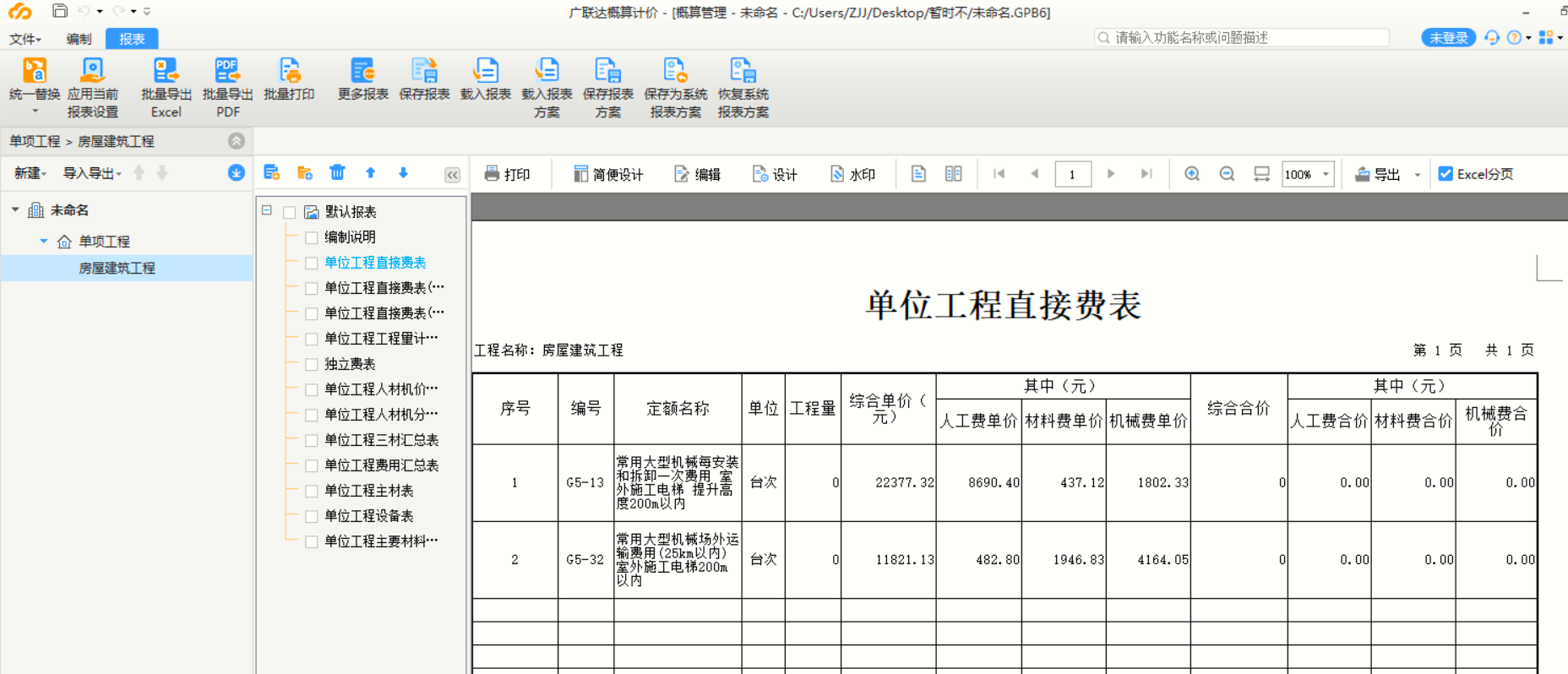The height and width of the screenshot is (674, 1568).
Task: Check 单位工程设备表 checkbox
Action: point(312,516)
